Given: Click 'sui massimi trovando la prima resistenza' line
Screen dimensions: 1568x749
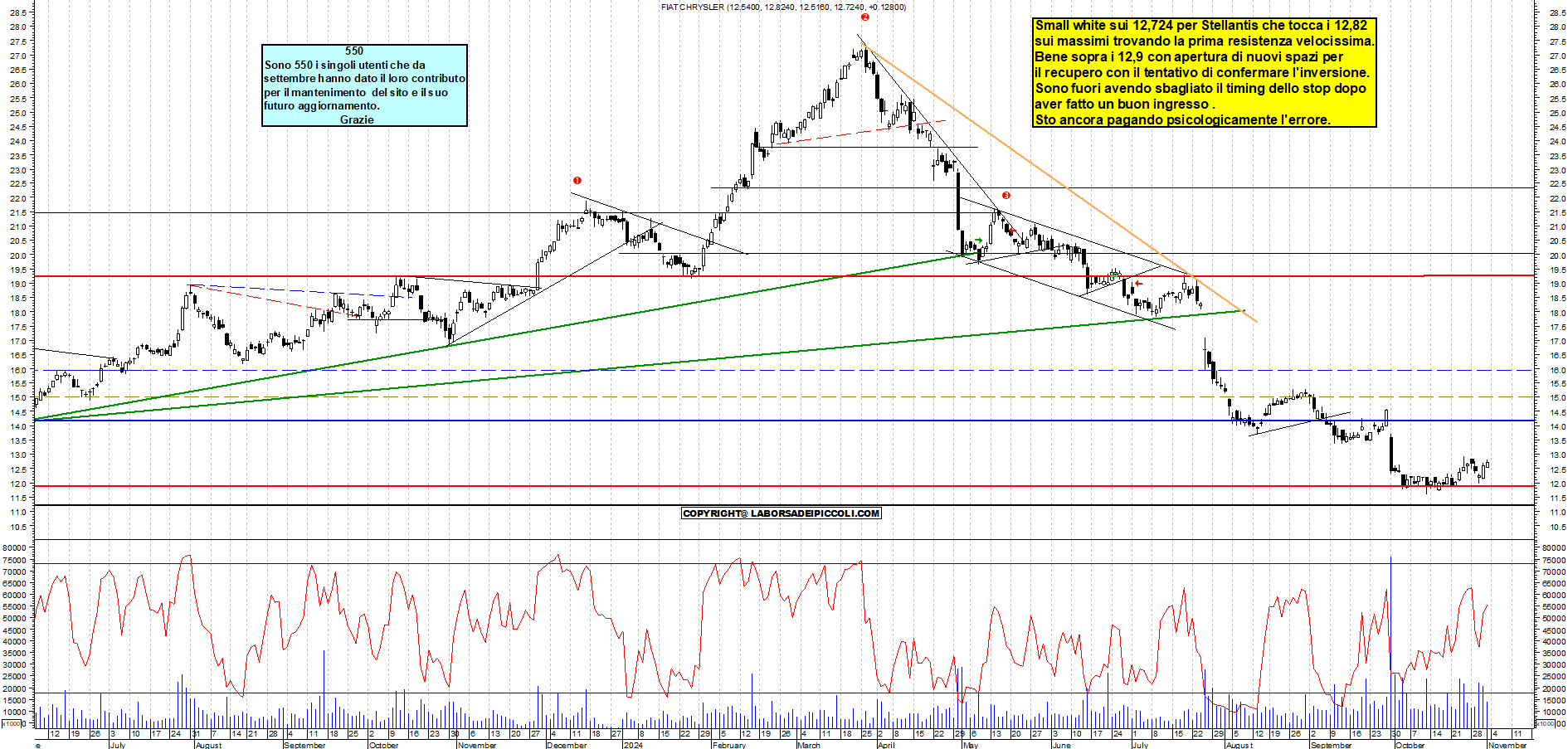Looking at the screenshot, I should coord(1204,41).
